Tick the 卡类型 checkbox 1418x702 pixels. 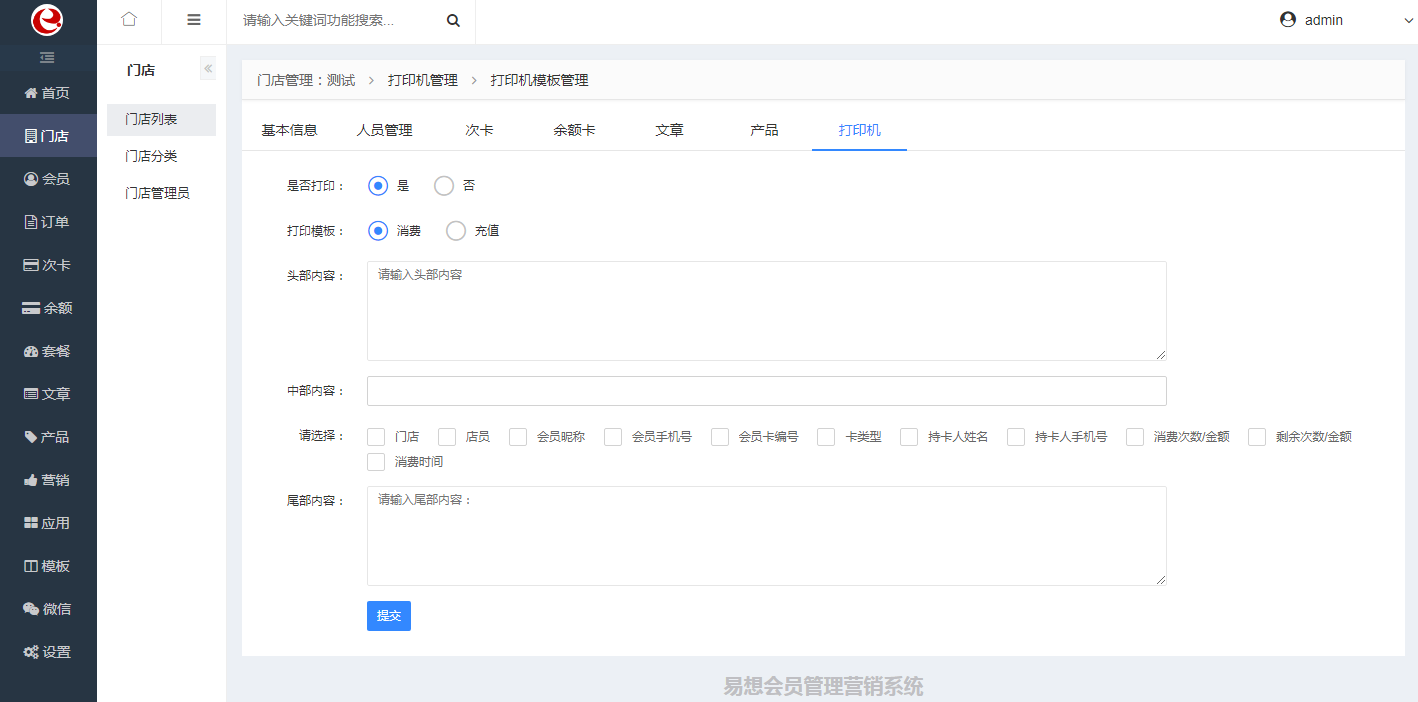826,437
